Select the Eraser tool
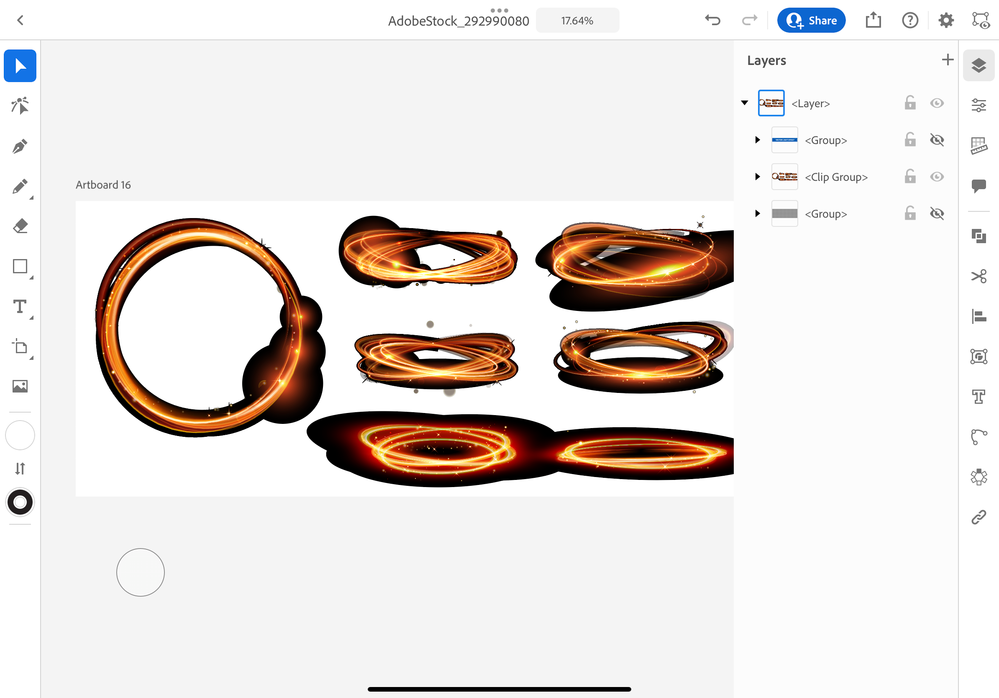The image size is (999, 698). (x=20, y=226)
